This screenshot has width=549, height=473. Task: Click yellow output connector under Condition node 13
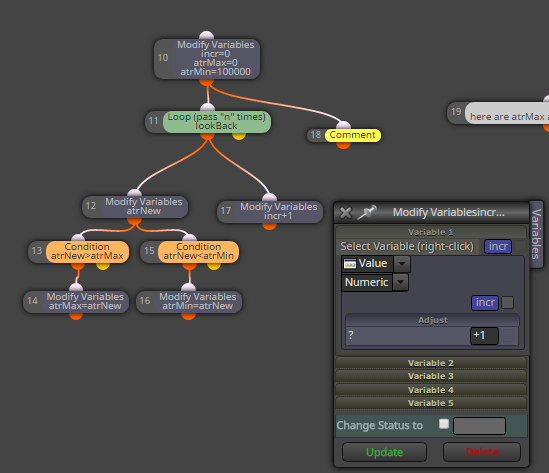(103, 266)
